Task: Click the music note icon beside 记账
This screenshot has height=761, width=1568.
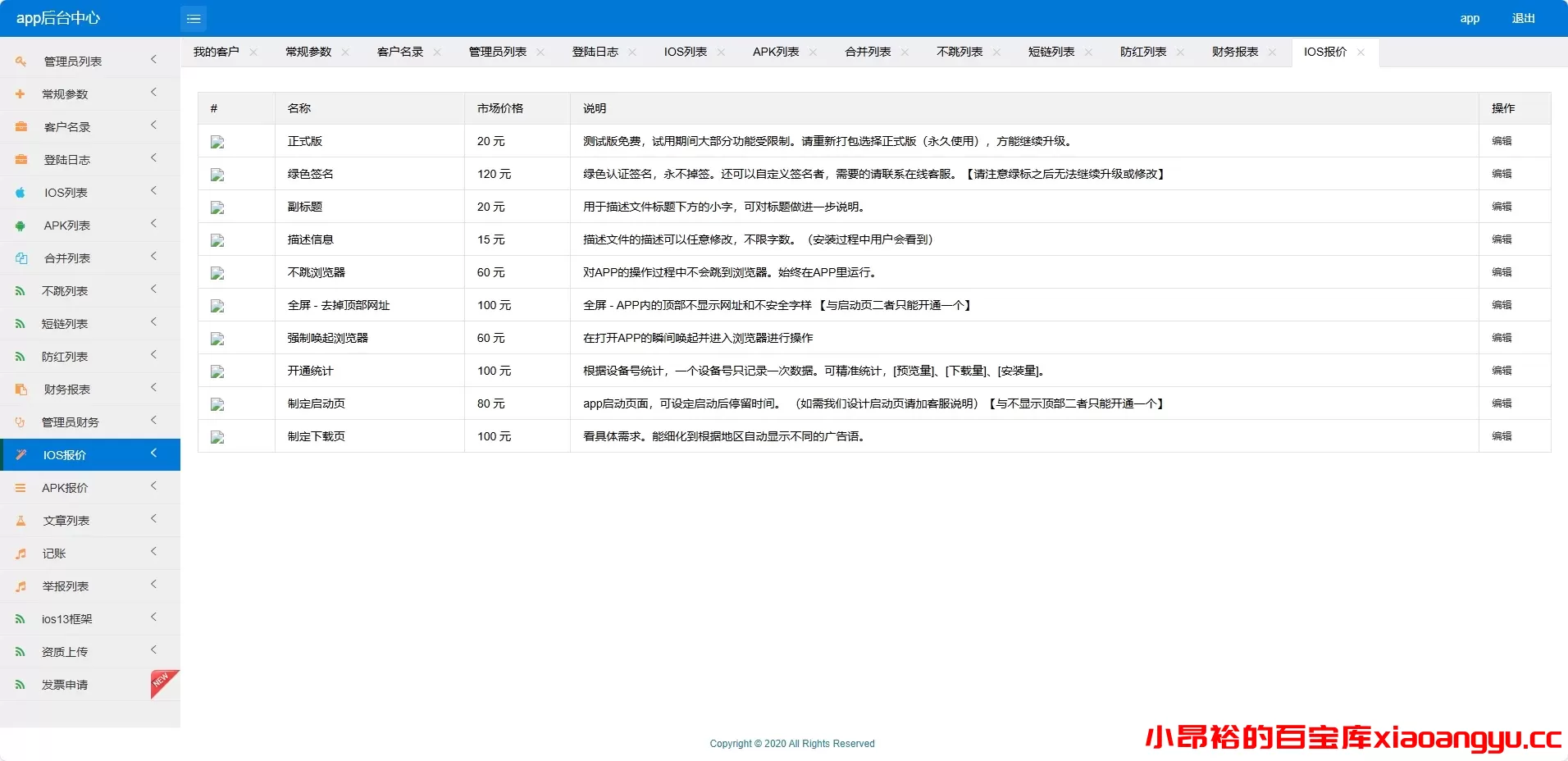Action: click(21, 553)
